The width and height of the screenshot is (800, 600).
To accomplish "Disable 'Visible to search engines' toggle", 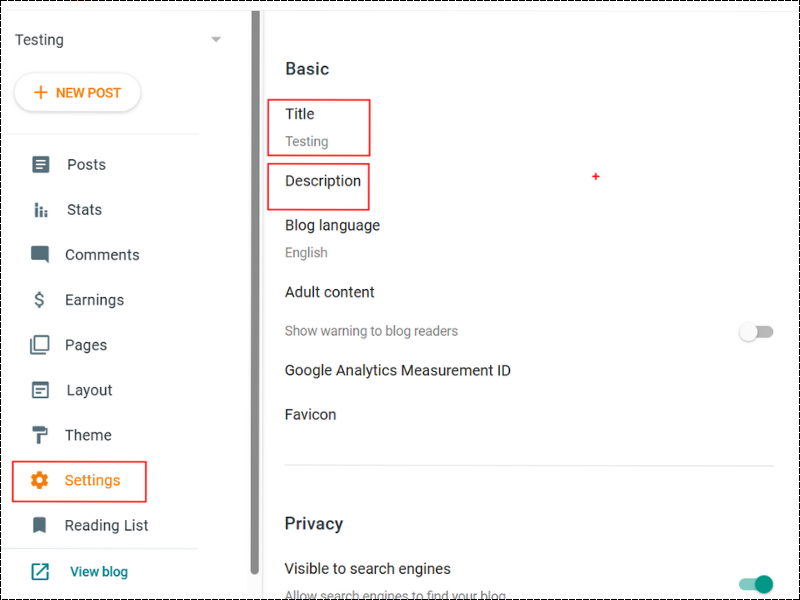I will coord(755,584).
